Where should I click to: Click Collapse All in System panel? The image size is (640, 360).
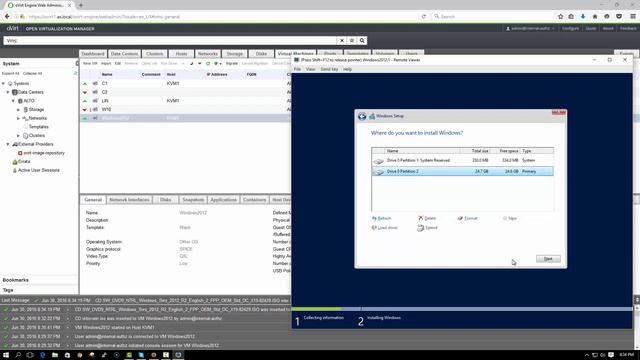(32, 73)
